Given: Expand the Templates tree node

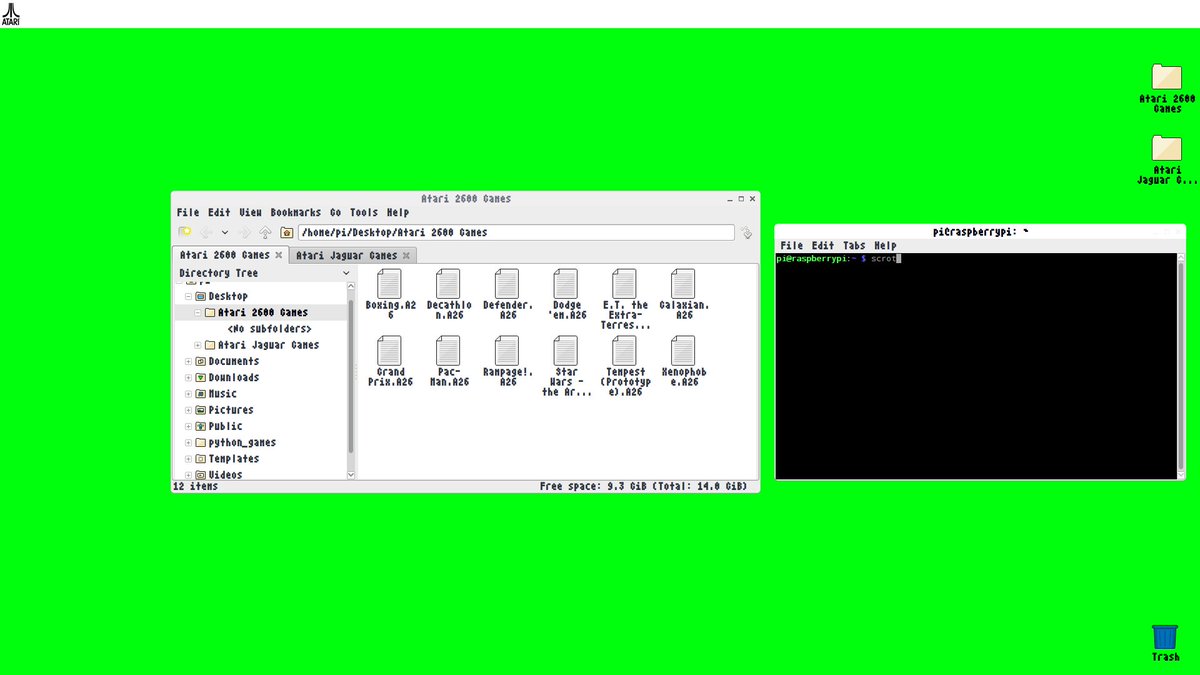Looking at the screenshot, I should [x=188, y=459].
